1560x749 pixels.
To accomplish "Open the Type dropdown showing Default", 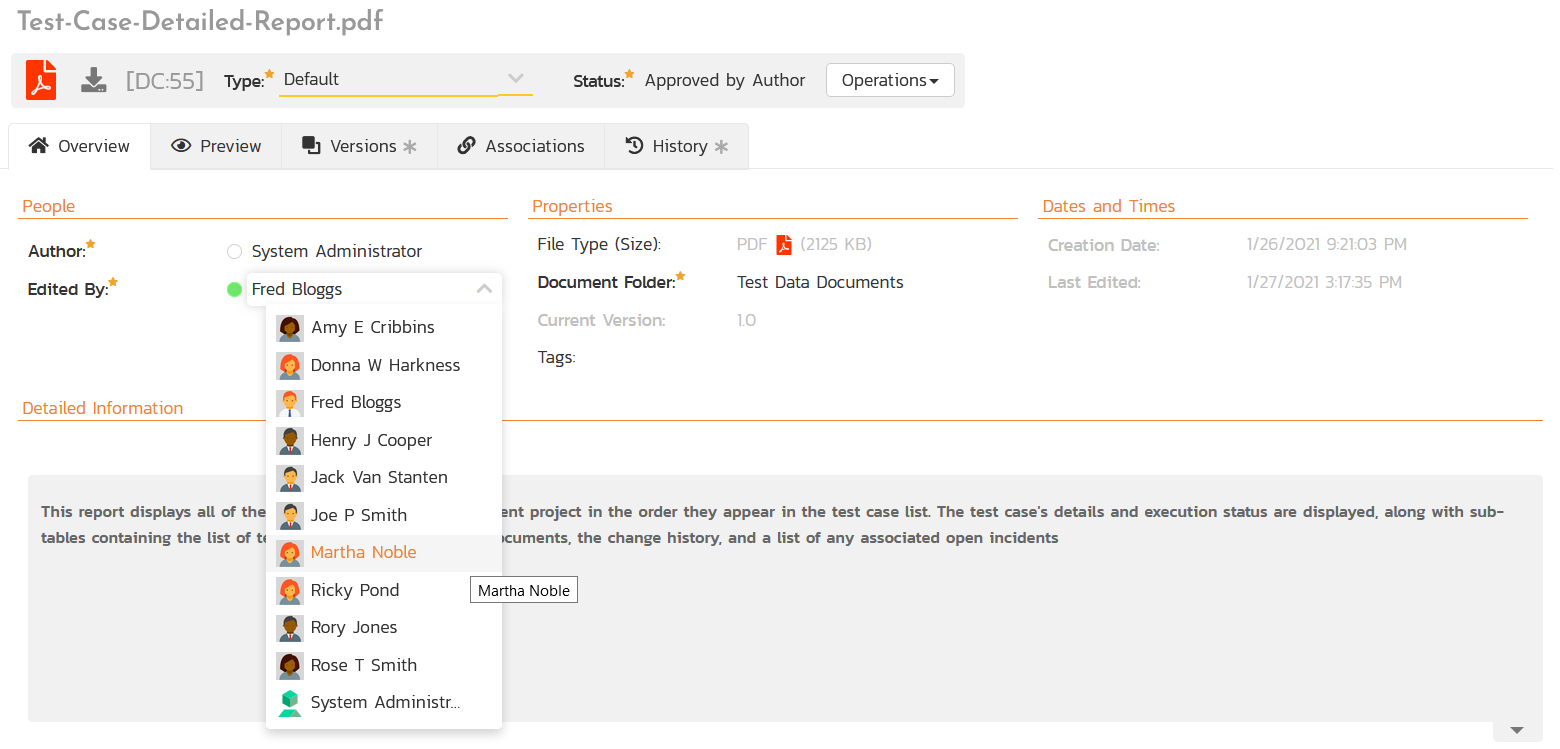I will click(405, 80).
